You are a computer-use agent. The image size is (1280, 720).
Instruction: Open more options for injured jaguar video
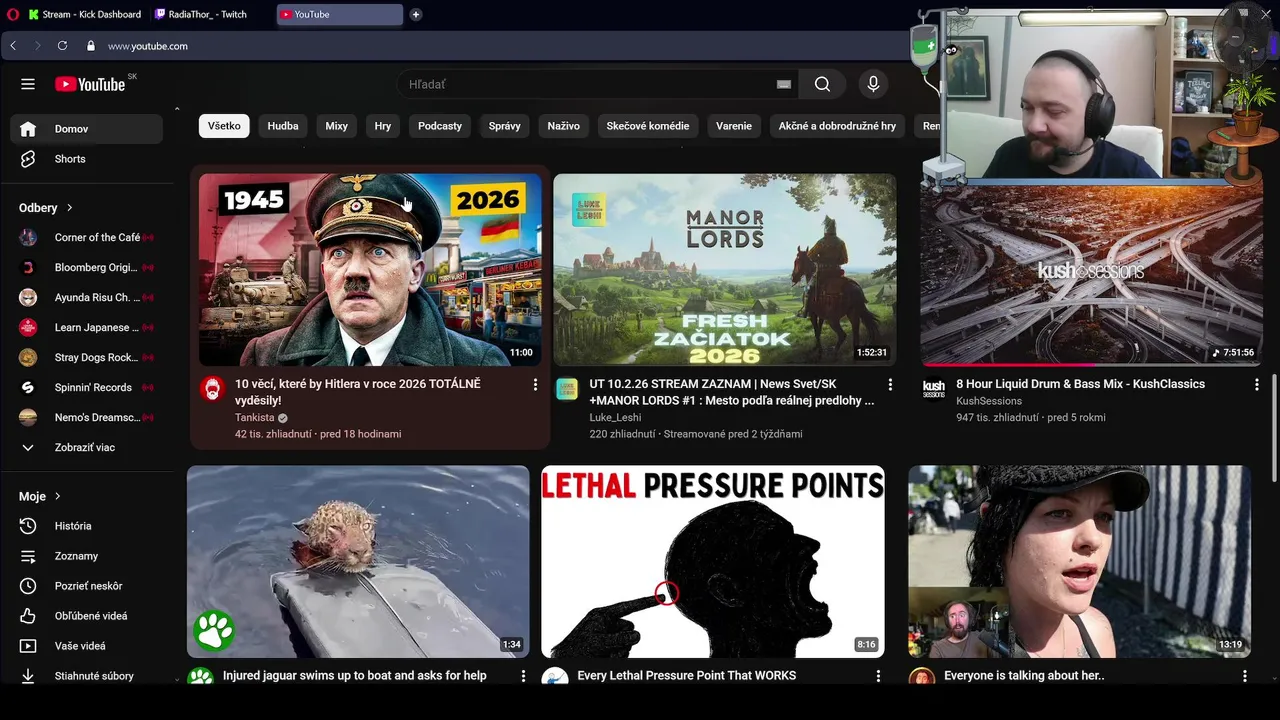coord(523,676)
